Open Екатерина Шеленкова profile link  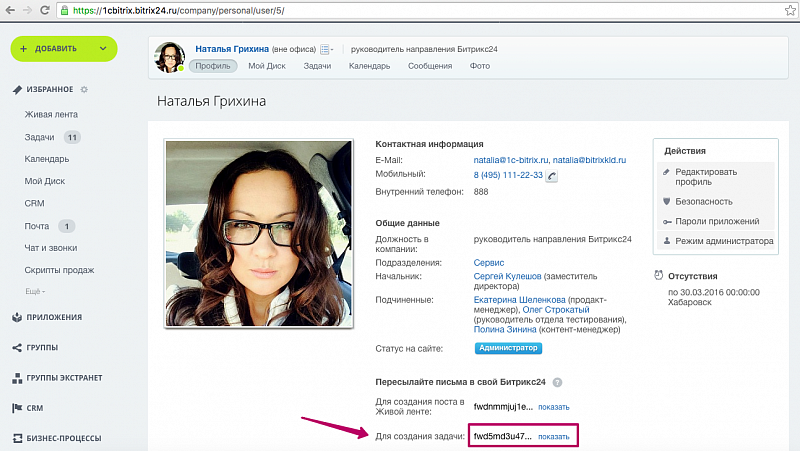pyautogui.click(x=519, y=300)
